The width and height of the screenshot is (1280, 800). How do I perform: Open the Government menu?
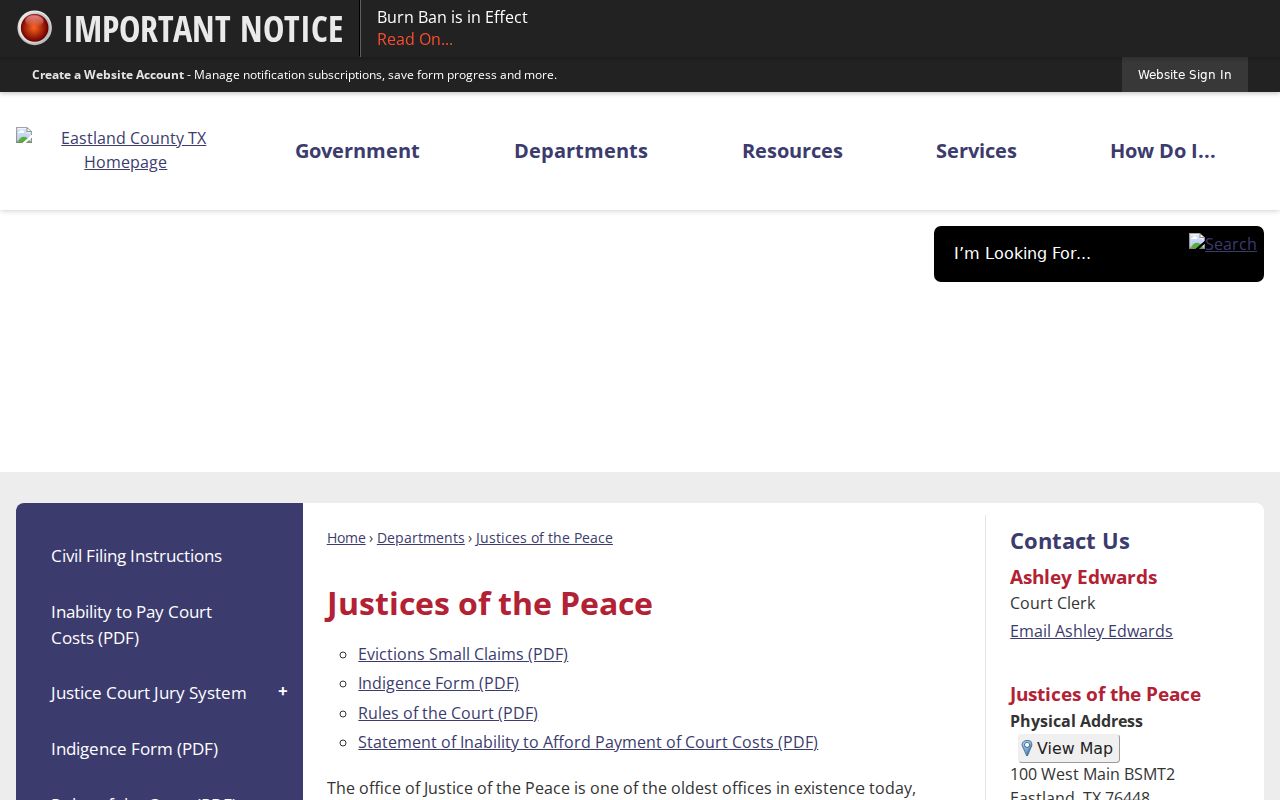tap(357, 151)
